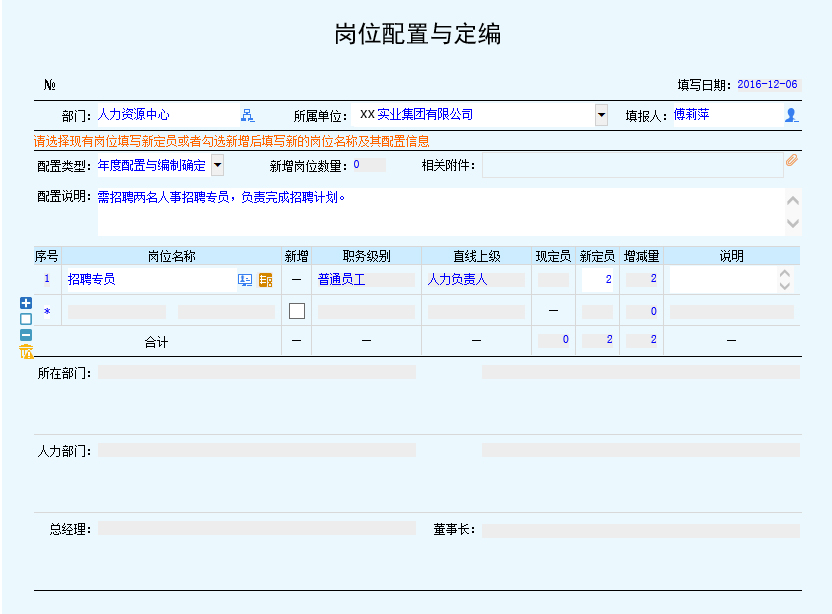Click 增减量 field in row 1
Viewport: 832px width, 614px height.
[x=642, y=280]
